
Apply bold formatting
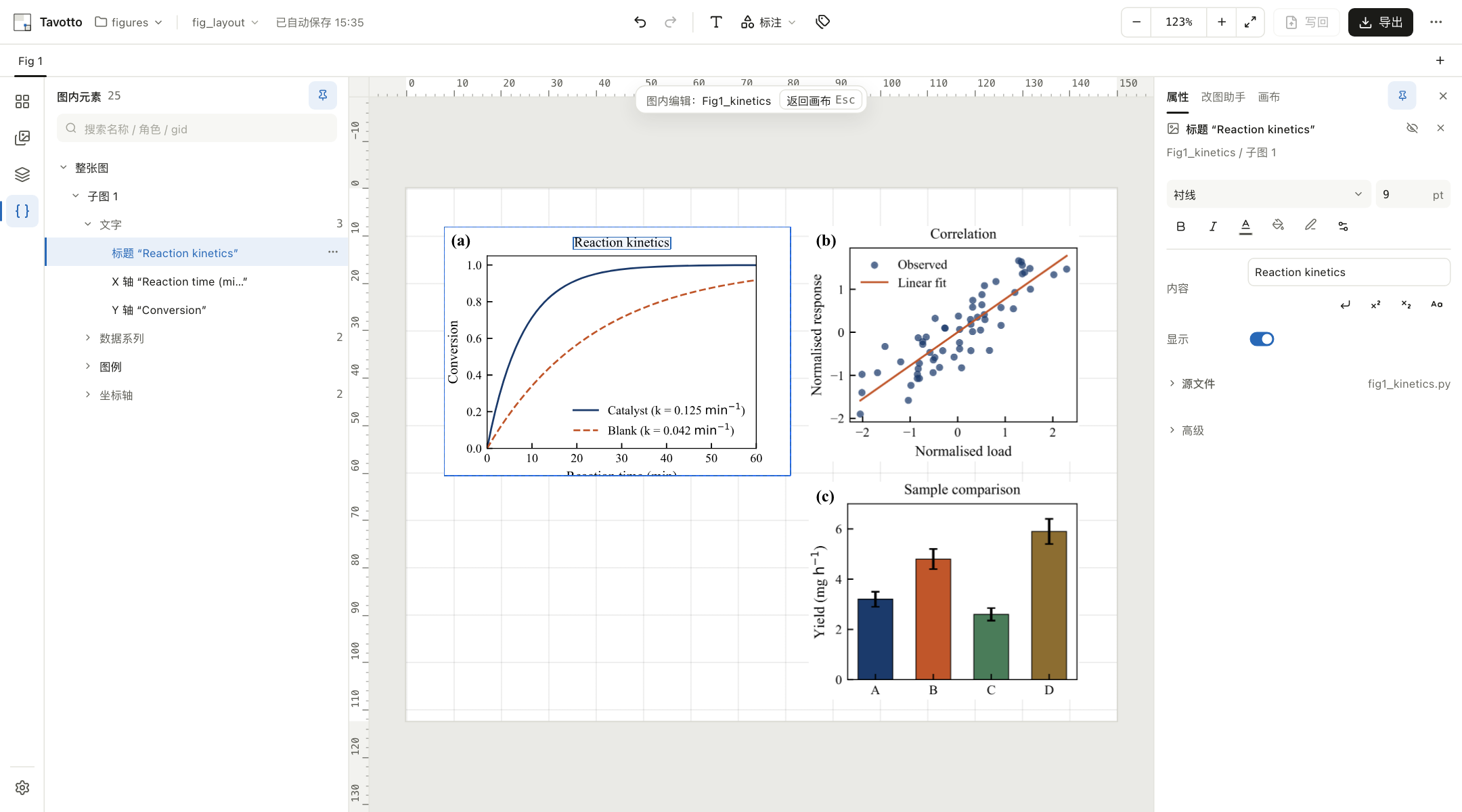pyautogui.click(x=1180, y=226)
